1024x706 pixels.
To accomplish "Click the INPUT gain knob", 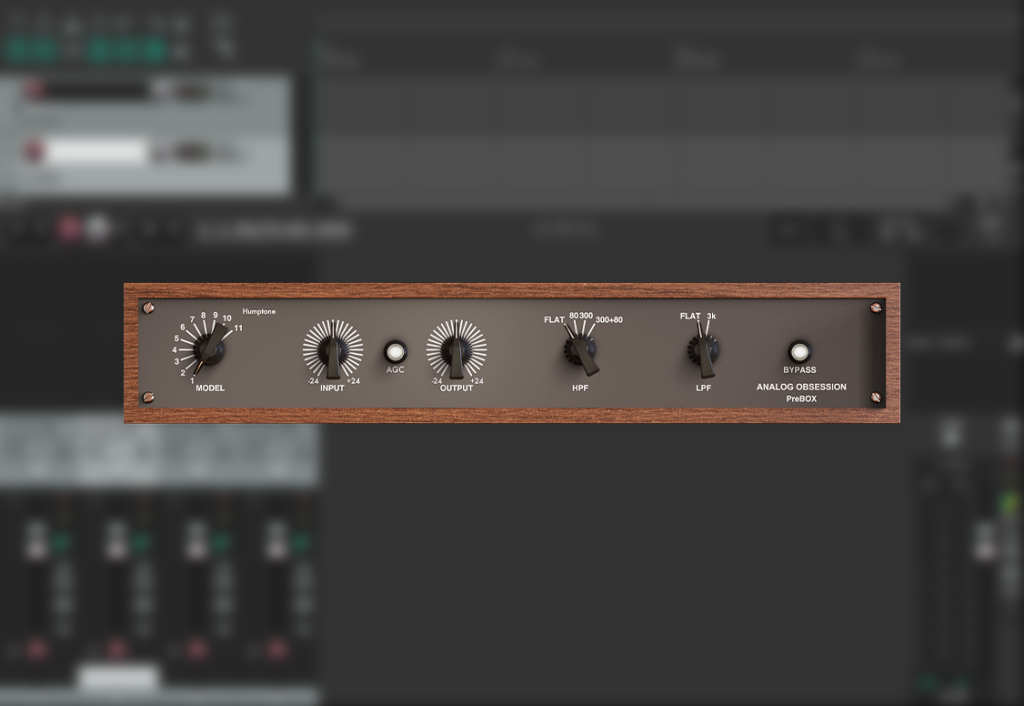I will coord(333,351).
